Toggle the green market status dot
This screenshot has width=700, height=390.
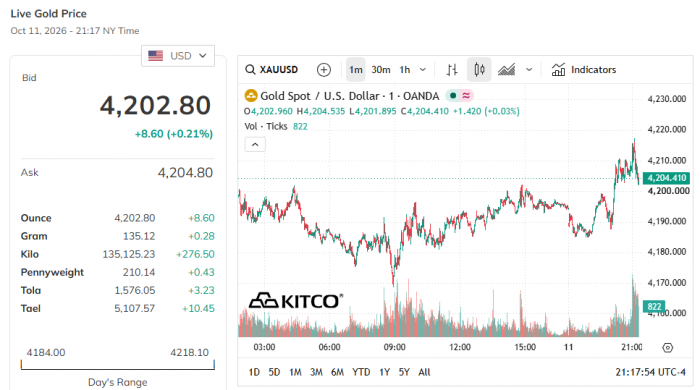453,95
